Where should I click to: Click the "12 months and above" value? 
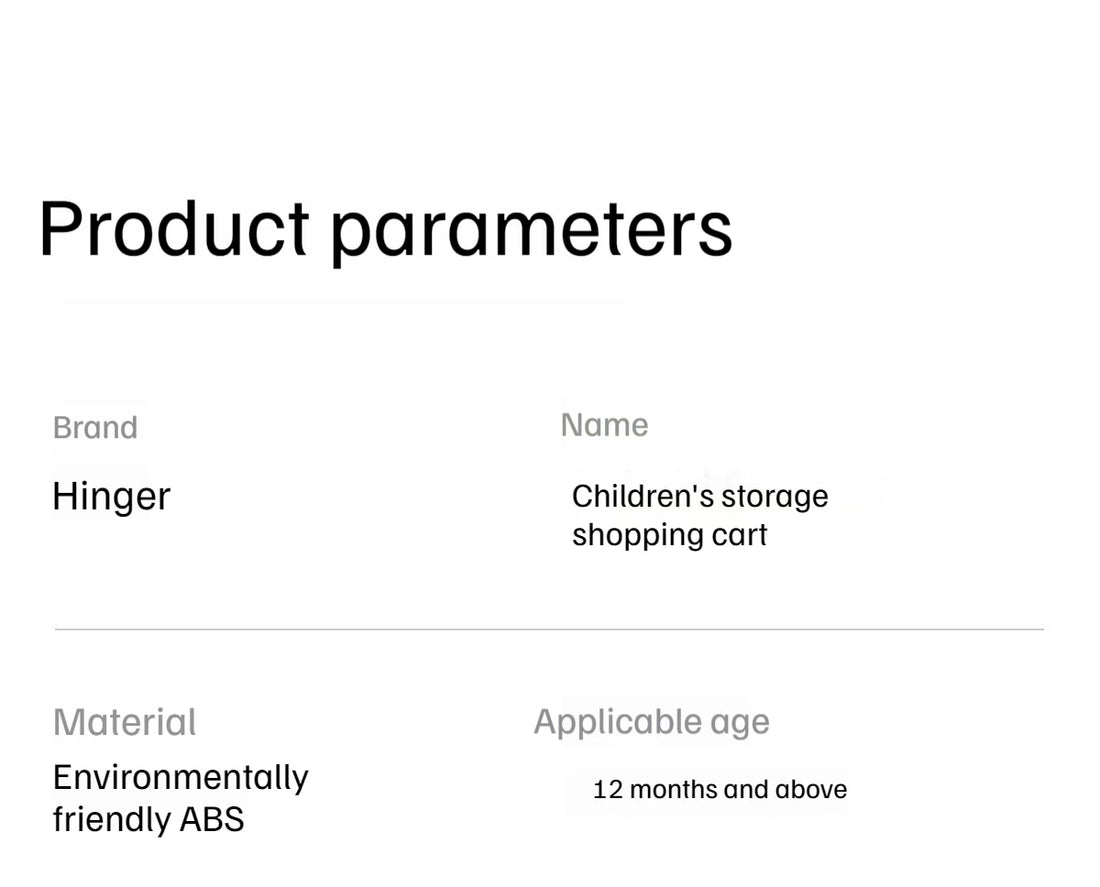click(719, 789)
